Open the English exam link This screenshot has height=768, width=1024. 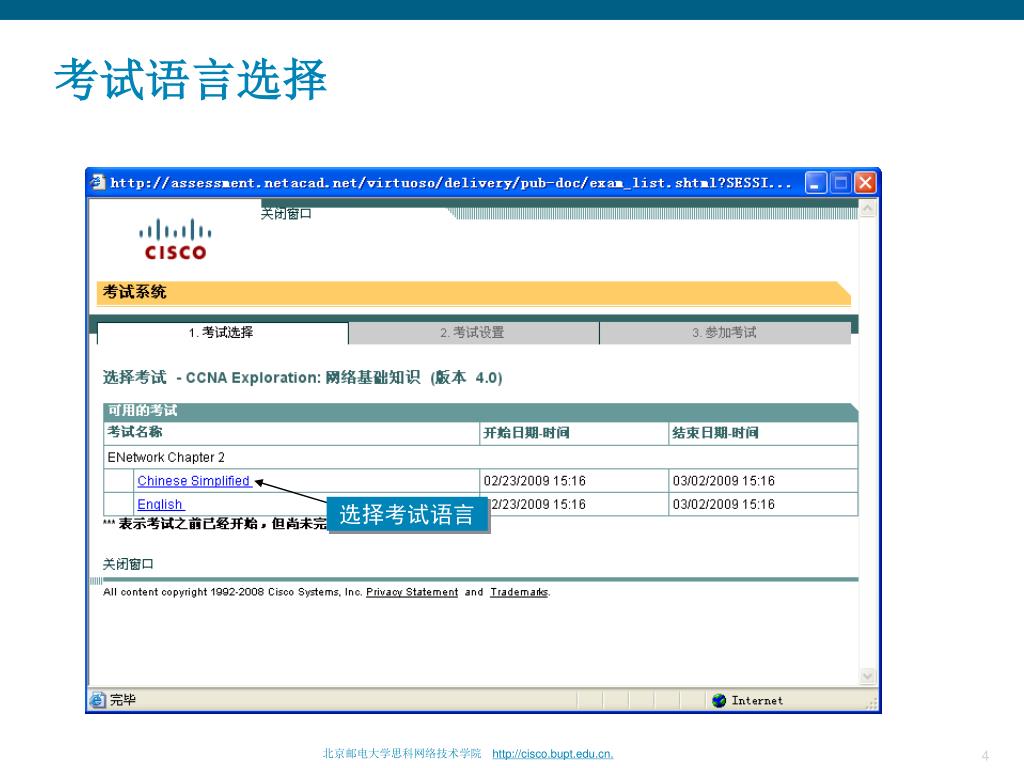(x=160, y=504)
